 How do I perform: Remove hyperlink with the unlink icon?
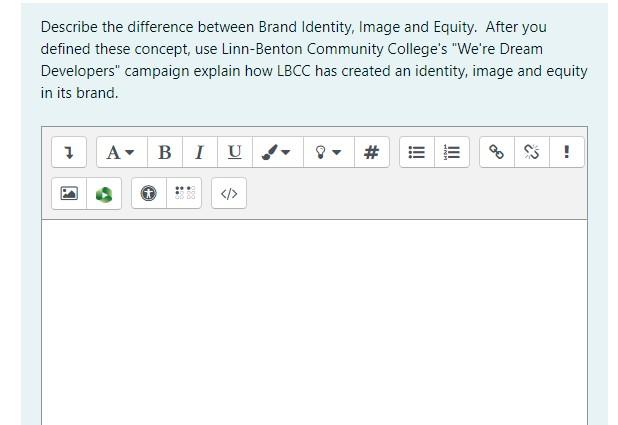point(532,152)
